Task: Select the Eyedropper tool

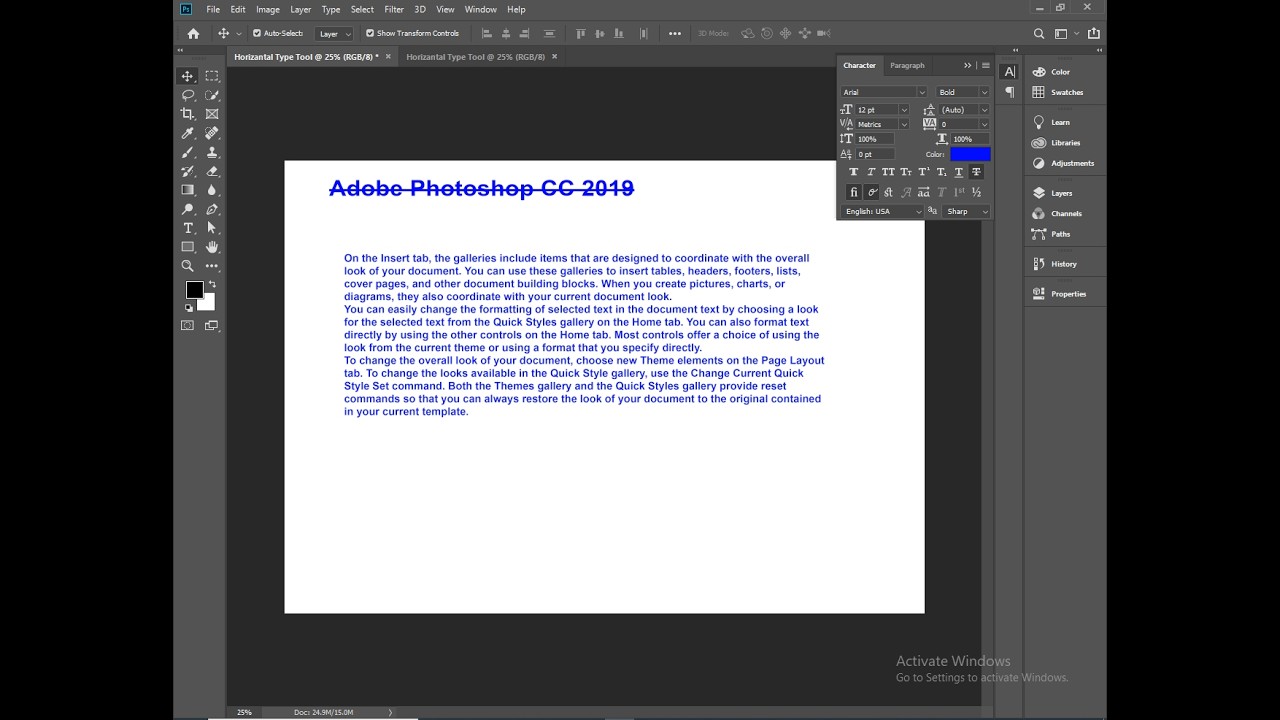Action: coord(187,133)
